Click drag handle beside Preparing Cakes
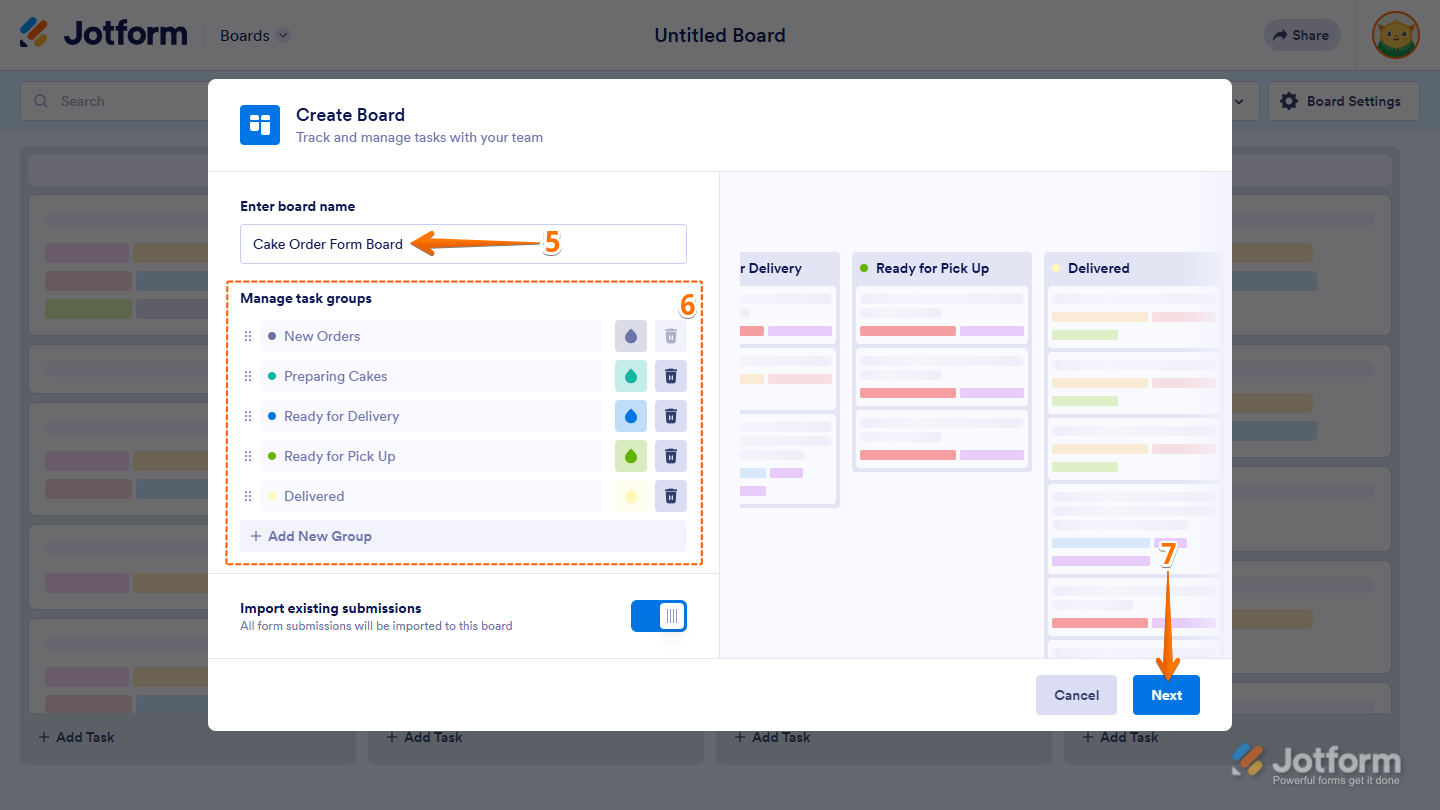 (x=248, y=376)
